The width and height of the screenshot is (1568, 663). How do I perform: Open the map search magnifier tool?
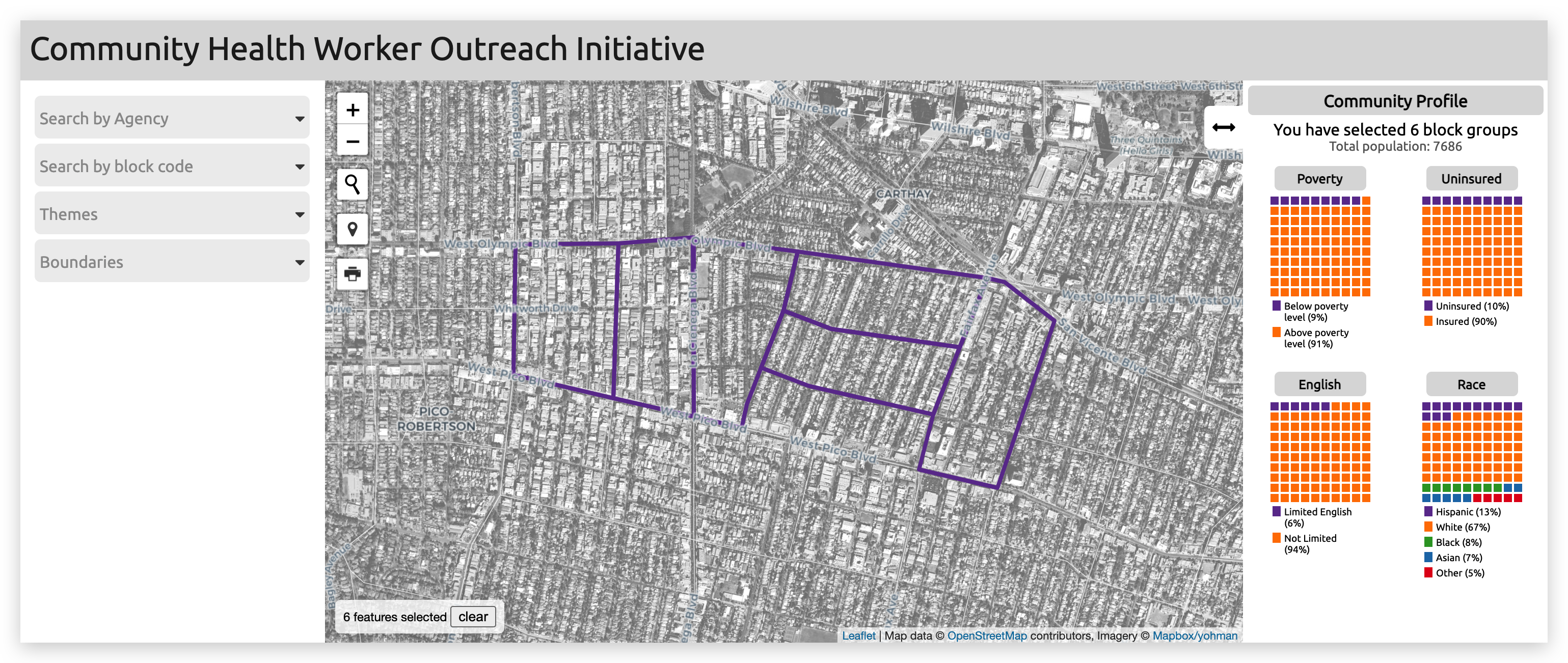point(353,184)
